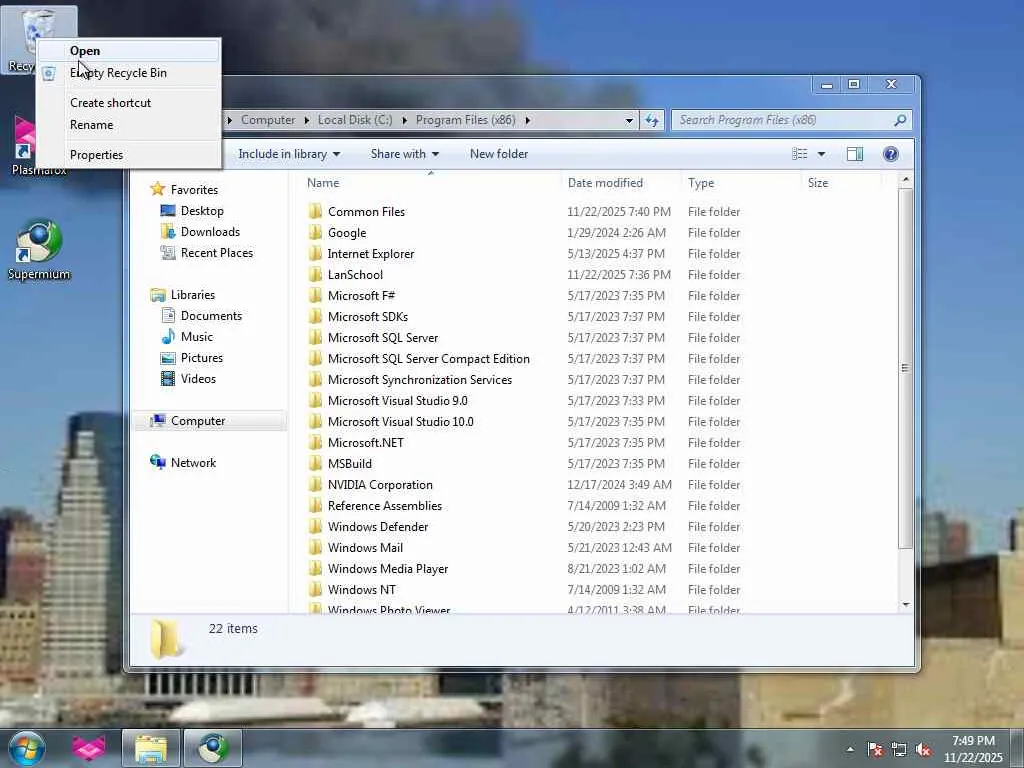Click the Supermium taskbar icon
The image size is (1024, 768).
[213, 748]
